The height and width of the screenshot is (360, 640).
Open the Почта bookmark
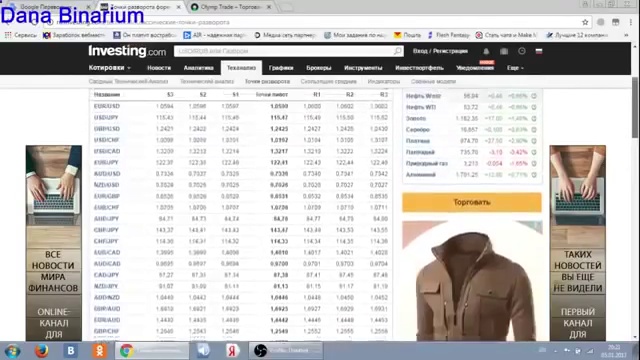tap(407, 35)
